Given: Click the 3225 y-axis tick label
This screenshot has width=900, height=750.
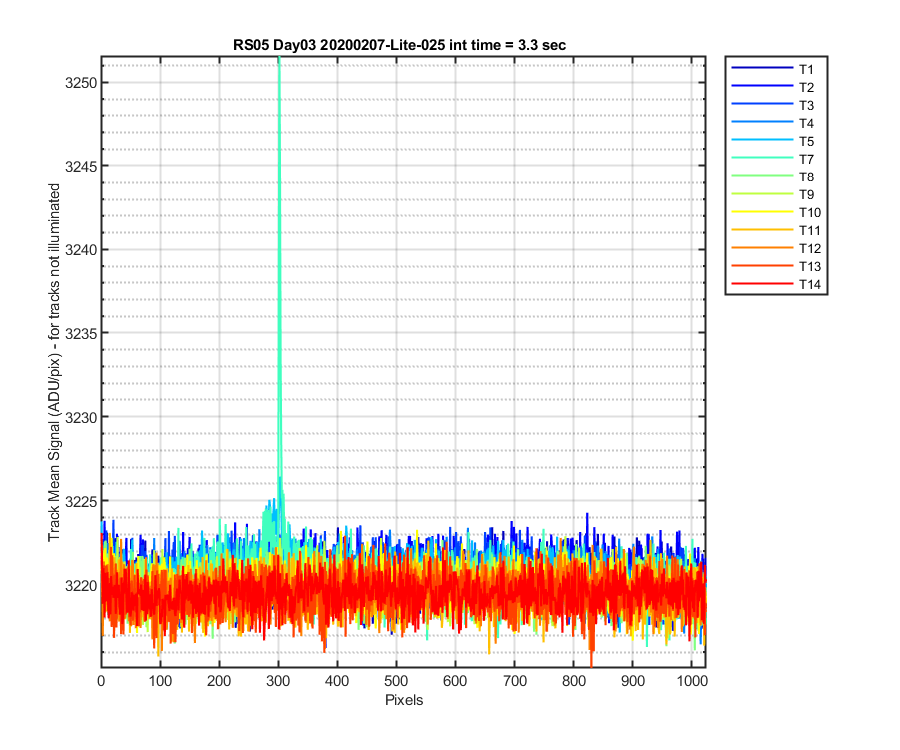Looking at the screenshot, I should pos(81,502).
